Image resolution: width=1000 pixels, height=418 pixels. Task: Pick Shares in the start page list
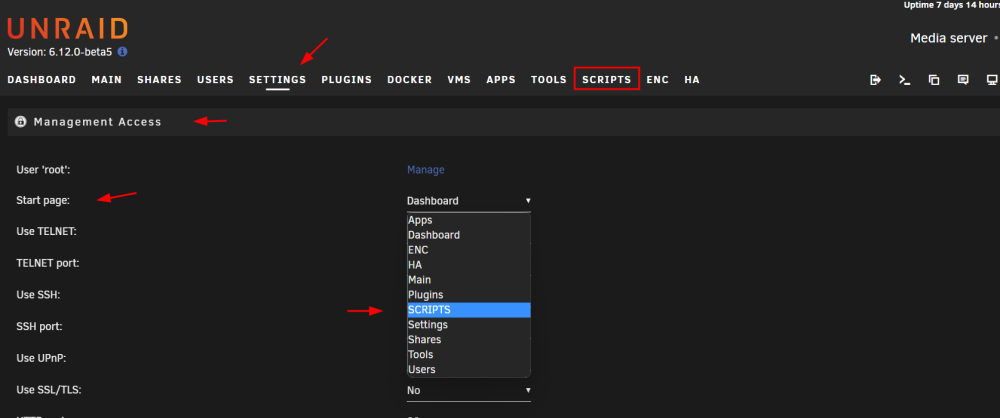[469, 340]
